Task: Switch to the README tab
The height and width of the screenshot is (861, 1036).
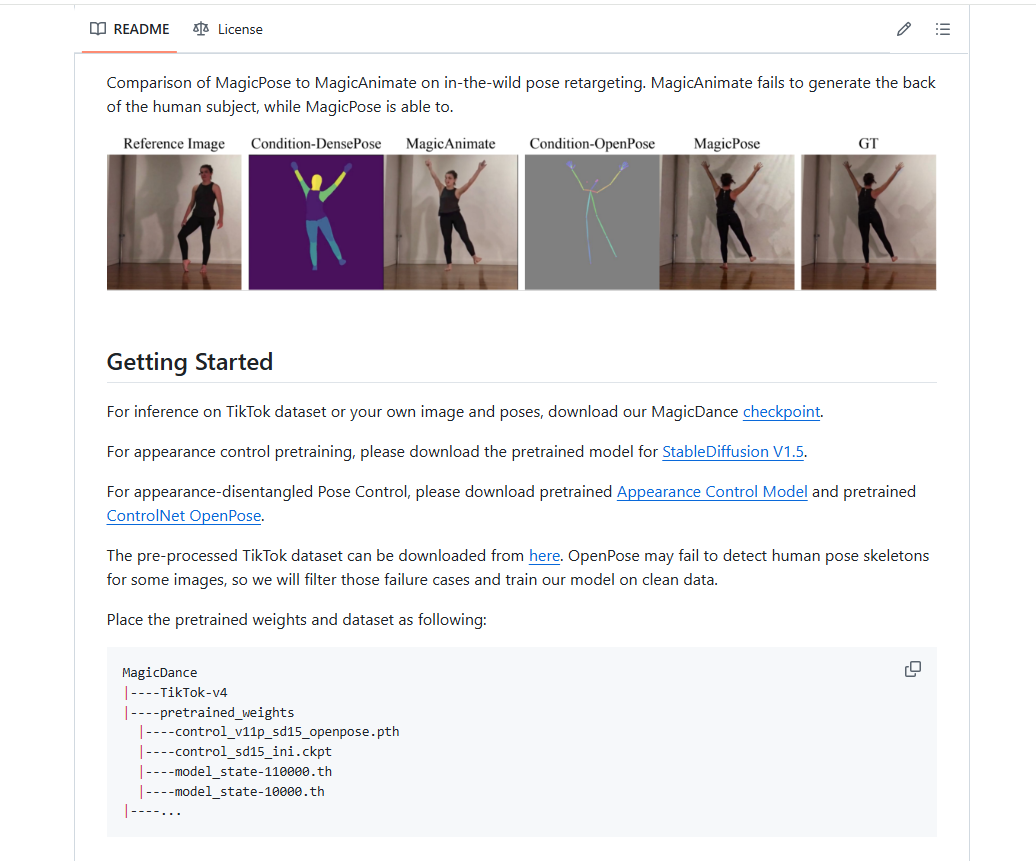Action: pyautogui.click(x=130, y=29)
